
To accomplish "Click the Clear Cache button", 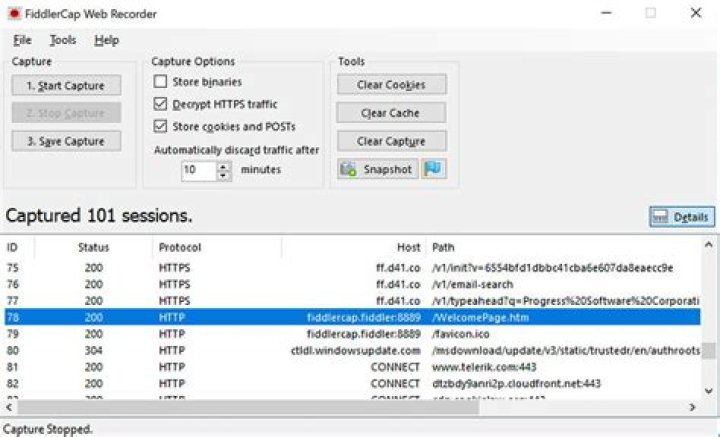I will pos(391,113).
